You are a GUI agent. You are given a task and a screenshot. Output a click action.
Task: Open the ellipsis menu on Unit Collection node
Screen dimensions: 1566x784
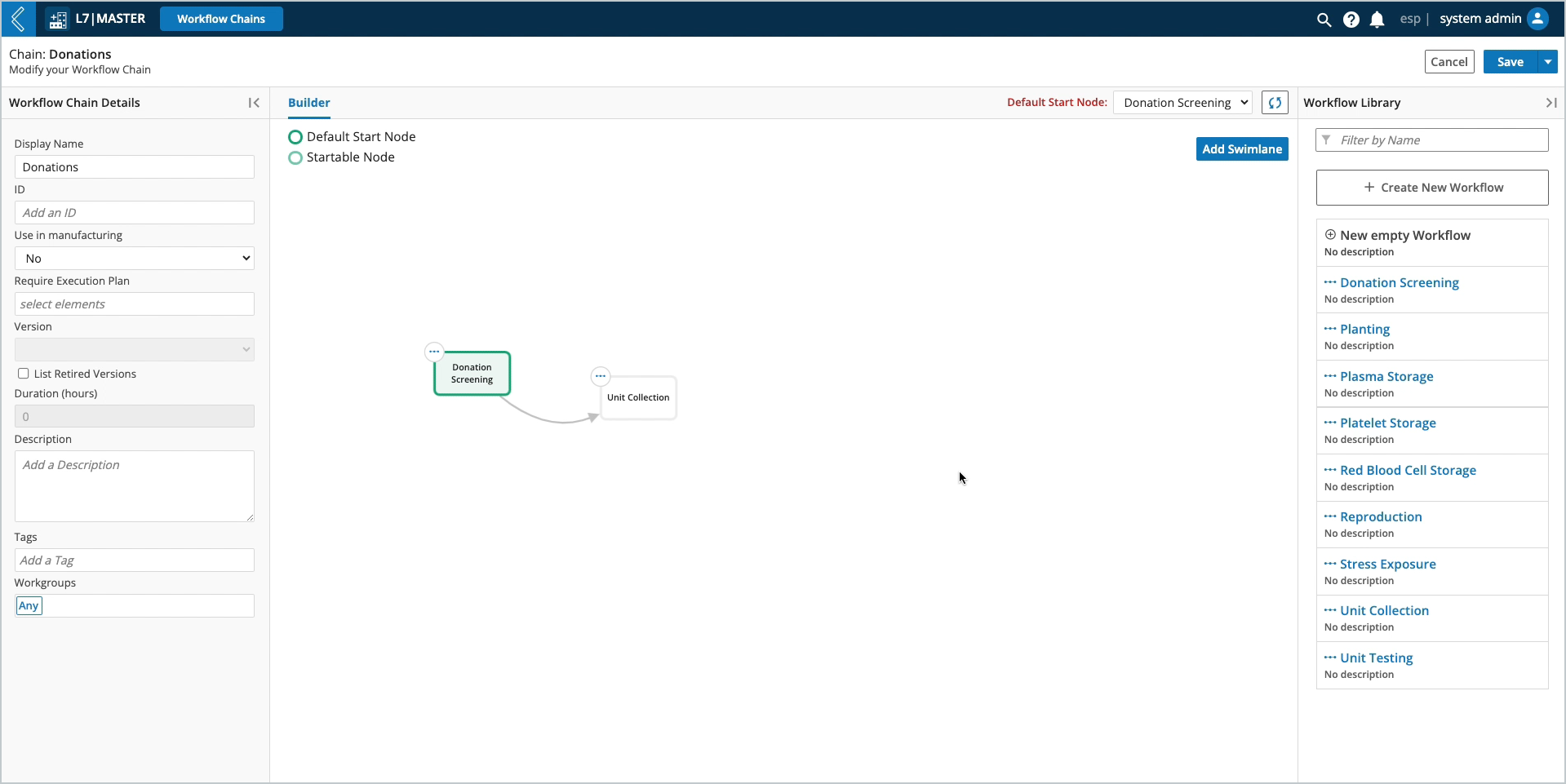tap(601, 376)
